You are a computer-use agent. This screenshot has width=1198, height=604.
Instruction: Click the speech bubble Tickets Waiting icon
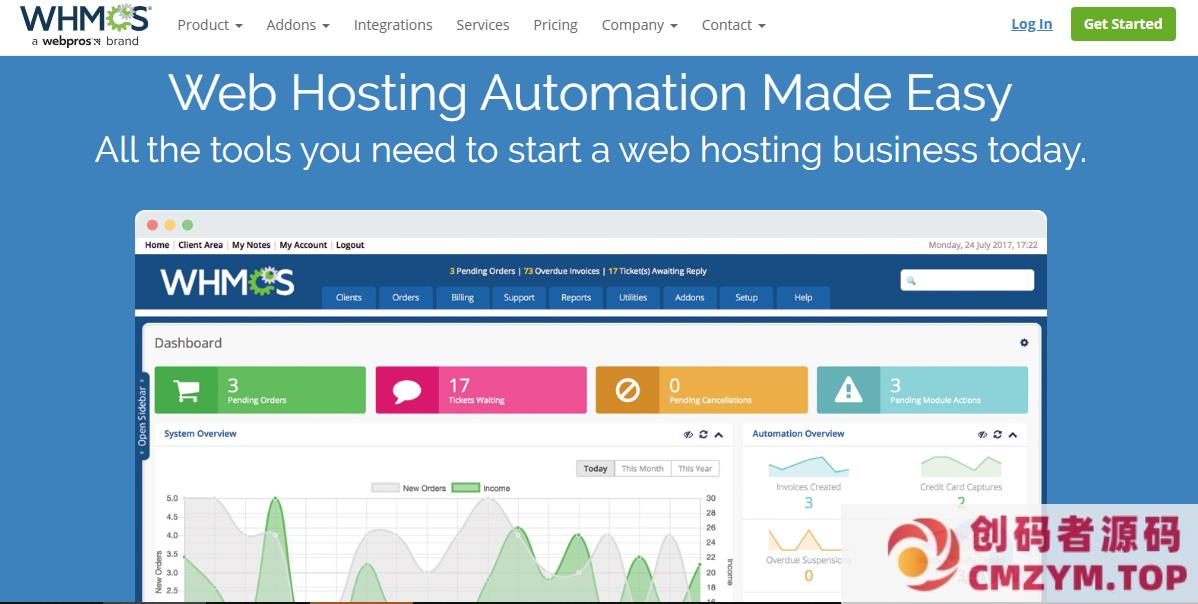pos(407,390)
